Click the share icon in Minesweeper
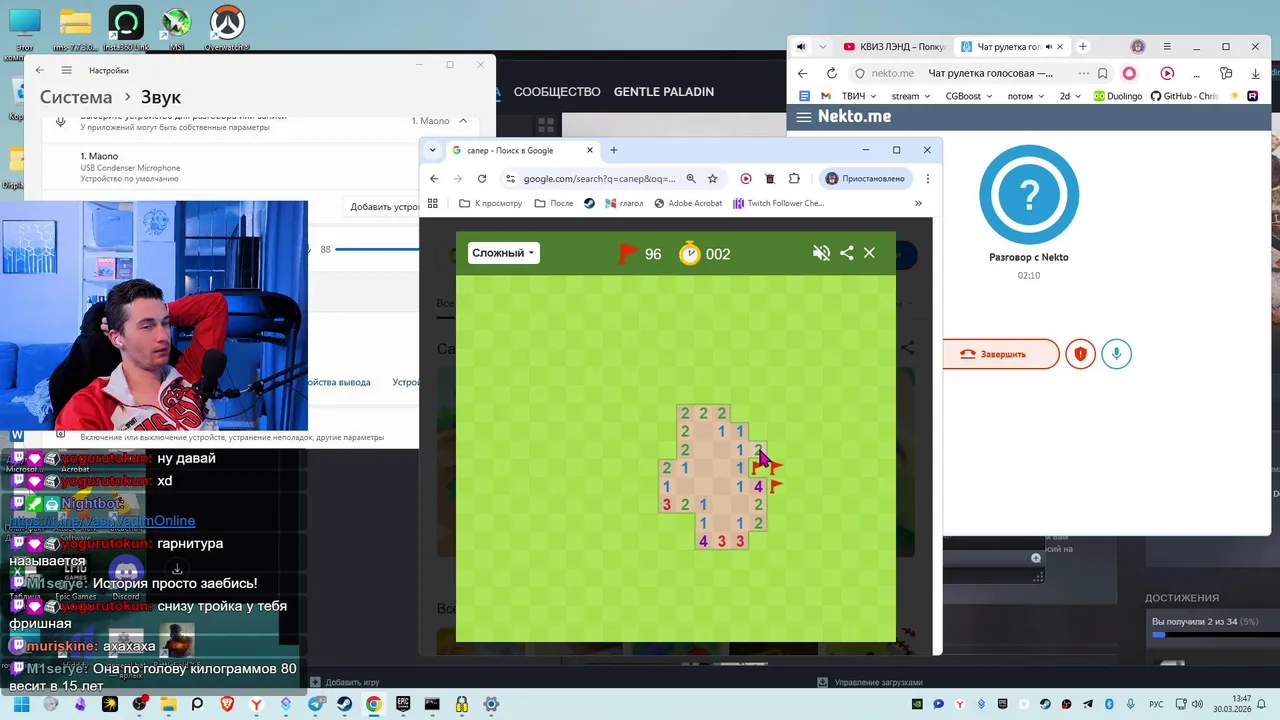1280x720 pixels. click(x=847, y=253)
